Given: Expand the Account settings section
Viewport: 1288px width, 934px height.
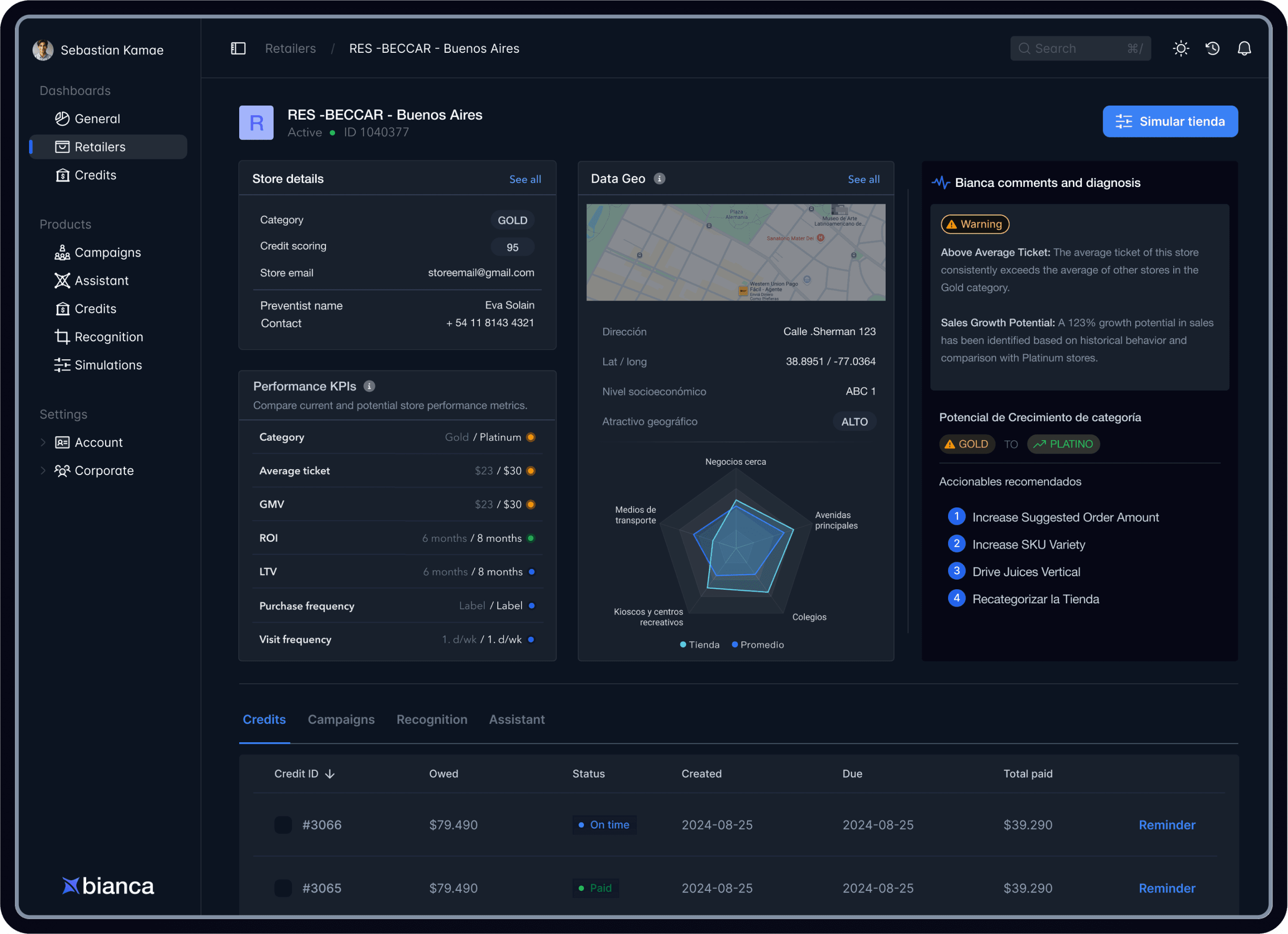Looking at the screenshot, I should coord(43,442).
